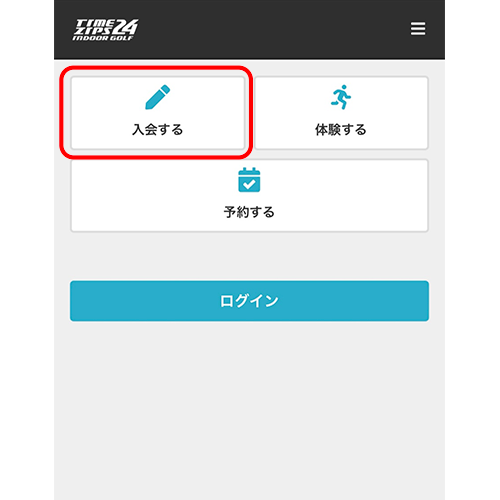Click the INDOOR GOLF text under the logo
Viewport: 500px width, 500px height.
(103, 38)
